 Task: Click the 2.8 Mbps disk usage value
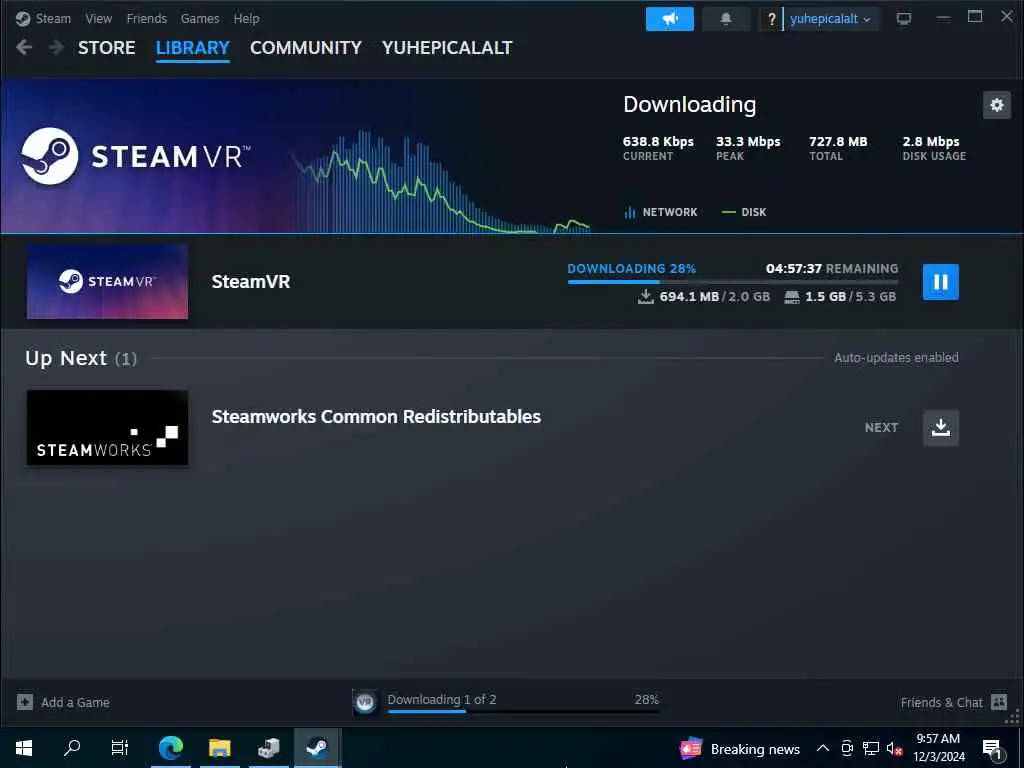tap(931, 142)
